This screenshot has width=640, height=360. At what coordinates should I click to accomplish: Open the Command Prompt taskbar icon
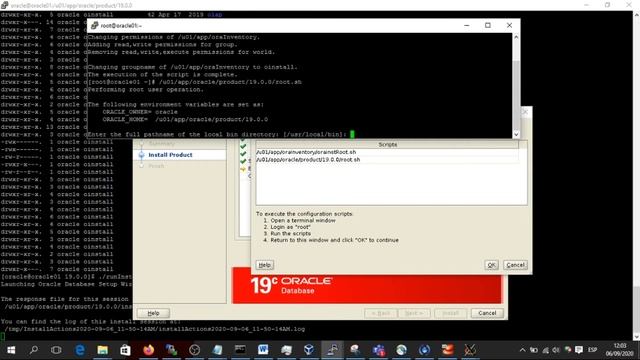point(240,350)
